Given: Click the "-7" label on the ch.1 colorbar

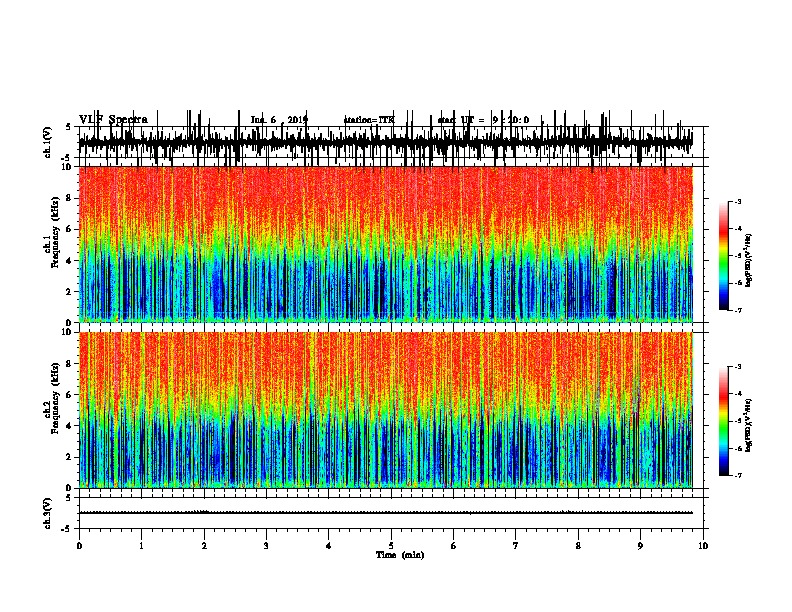Looking at the screenshot, I should pyautogui.click(x=738, y=310).
